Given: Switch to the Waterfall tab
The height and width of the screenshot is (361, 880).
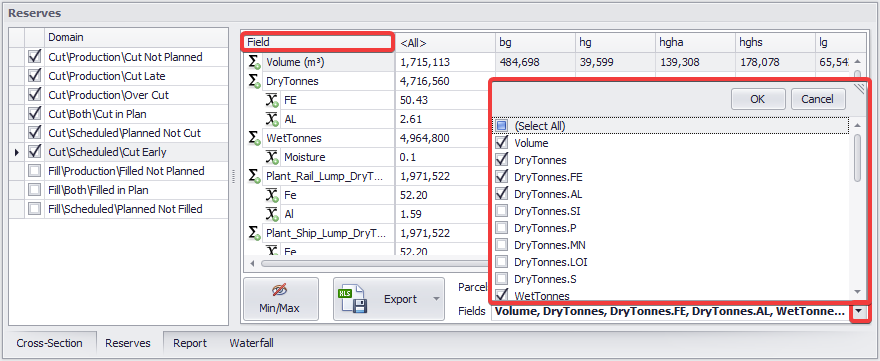Looking at the screenshot, I should click(x=251, y=343).
